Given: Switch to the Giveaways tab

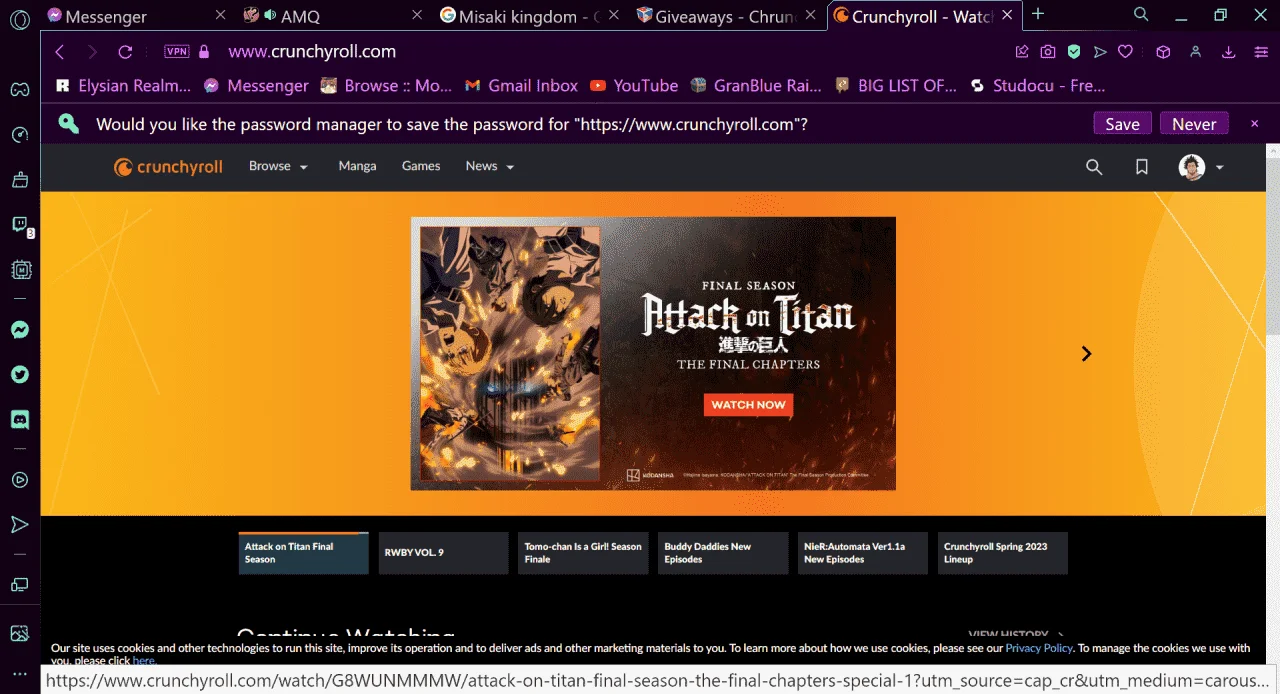Looking at the screenshot, I should click(727, 16).
